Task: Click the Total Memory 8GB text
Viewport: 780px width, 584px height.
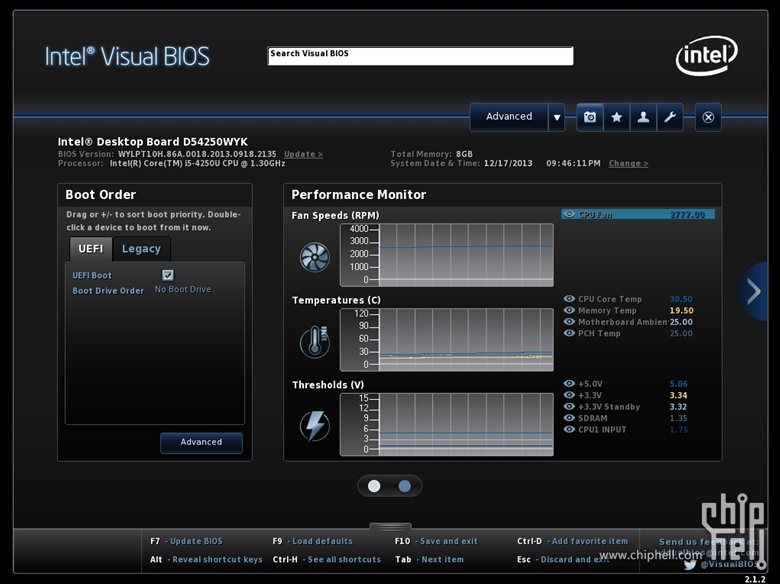Action: pos(432,154)
